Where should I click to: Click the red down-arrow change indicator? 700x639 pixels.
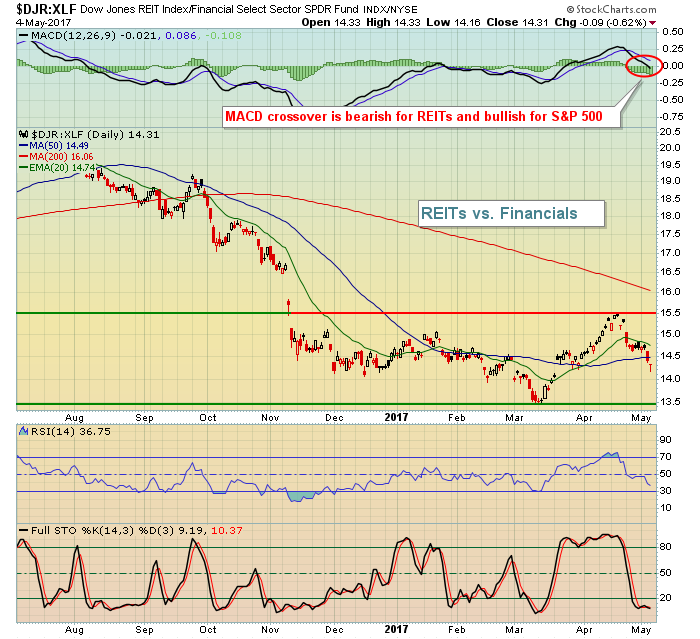click(x=653, y=23)
